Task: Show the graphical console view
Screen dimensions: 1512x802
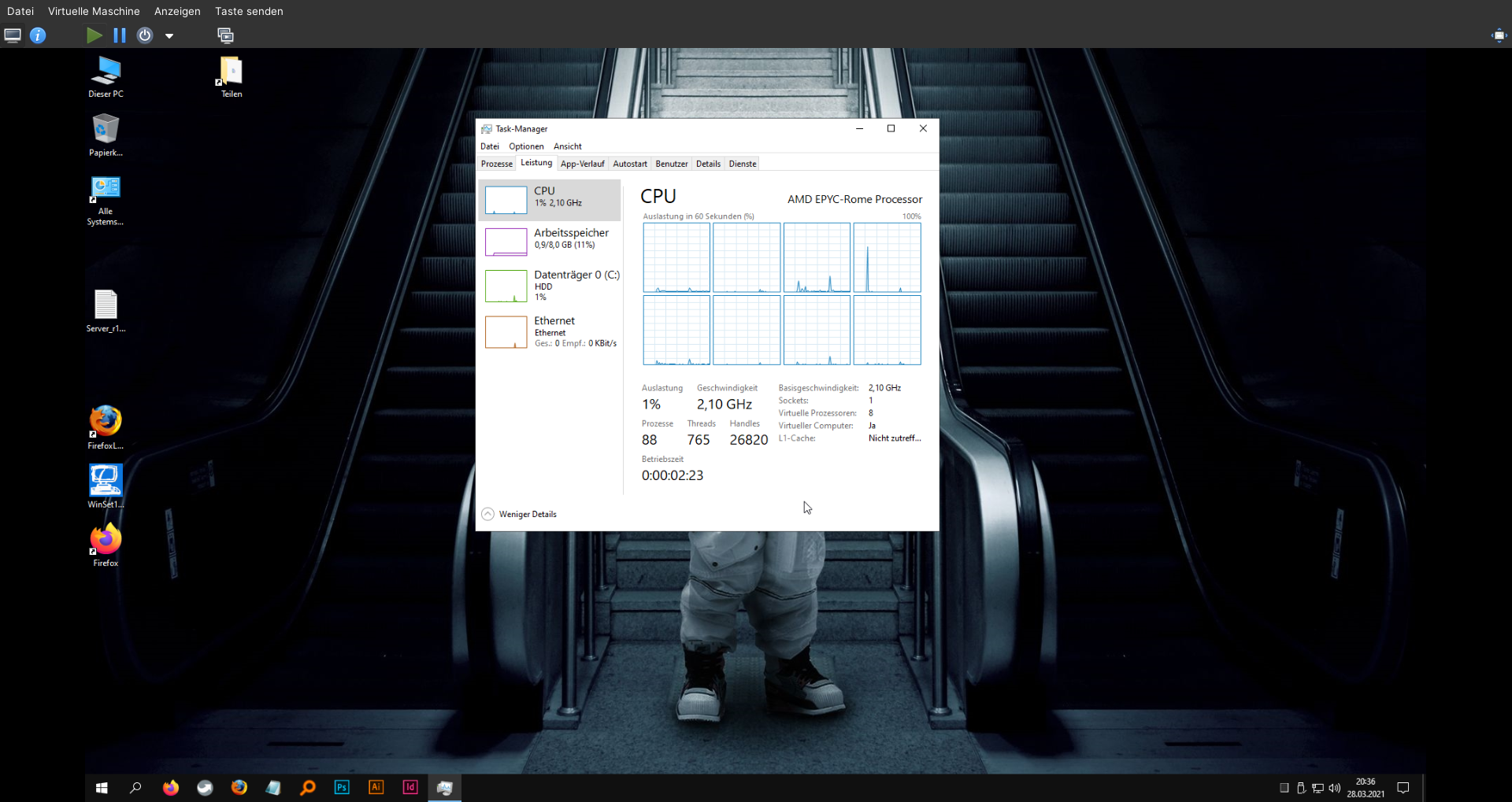Action: (x=13, y=35)
